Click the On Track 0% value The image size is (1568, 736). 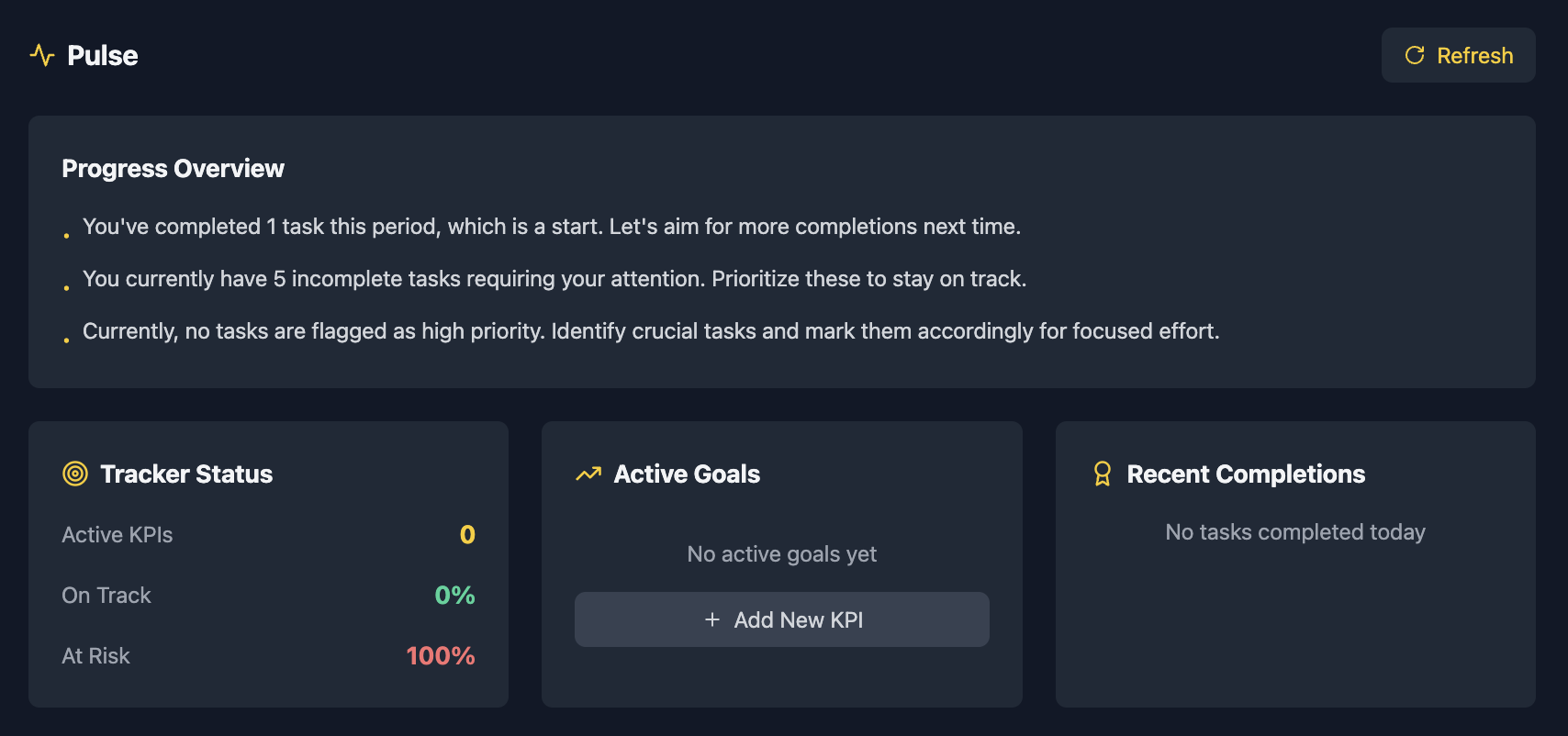tap(454, 596)
